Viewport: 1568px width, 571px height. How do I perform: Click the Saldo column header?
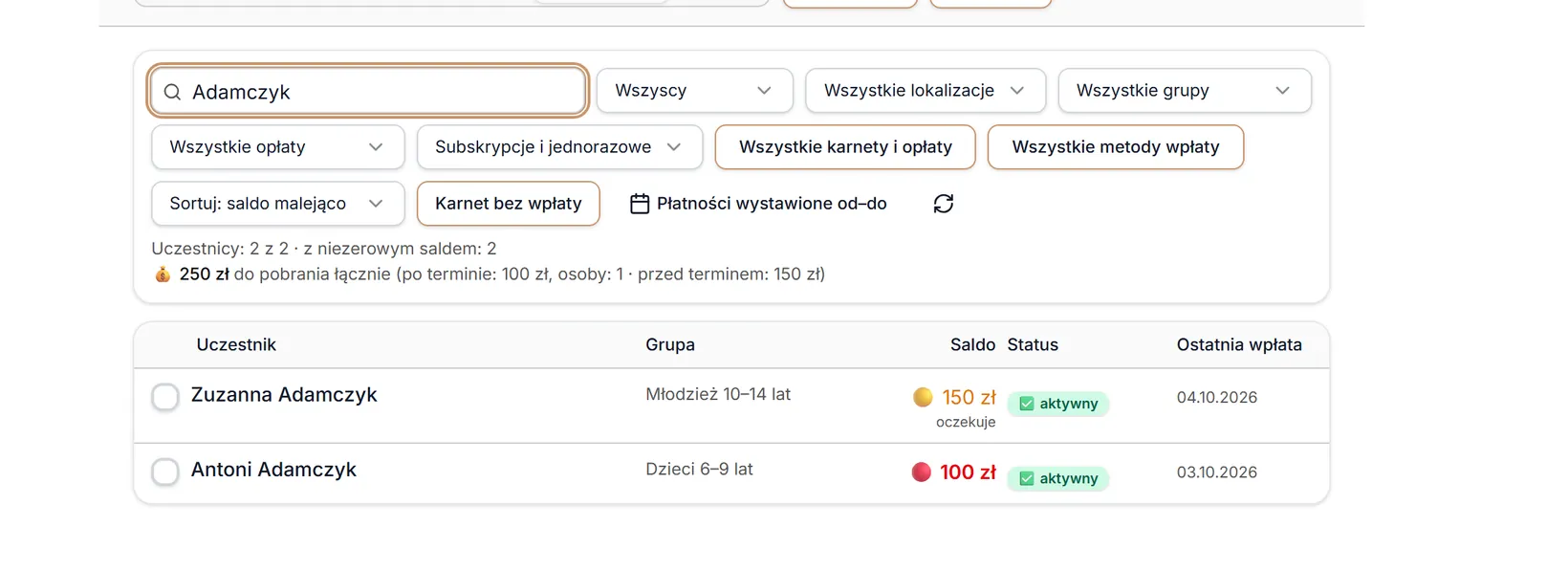tap(972, 345)
